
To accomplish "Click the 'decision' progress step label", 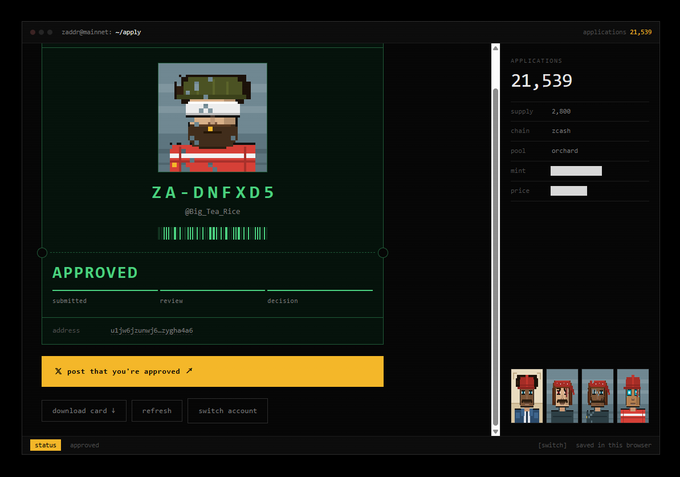I will click(282, 301).
